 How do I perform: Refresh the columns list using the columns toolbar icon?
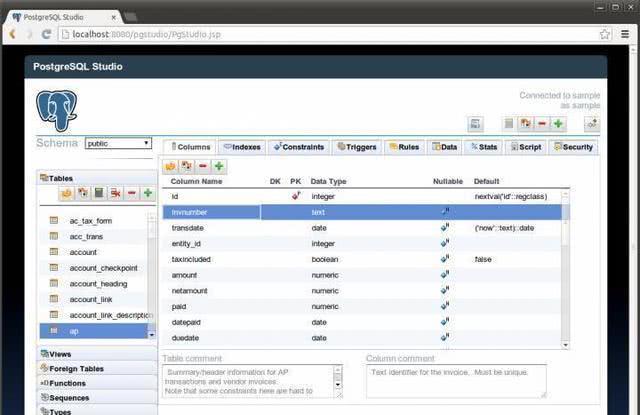(171, 166)
